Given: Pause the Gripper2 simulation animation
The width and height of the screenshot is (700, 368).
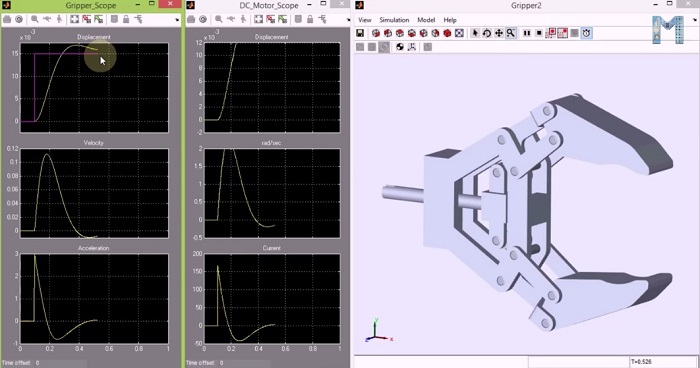Looking at the screenshot, I should 527,33.
